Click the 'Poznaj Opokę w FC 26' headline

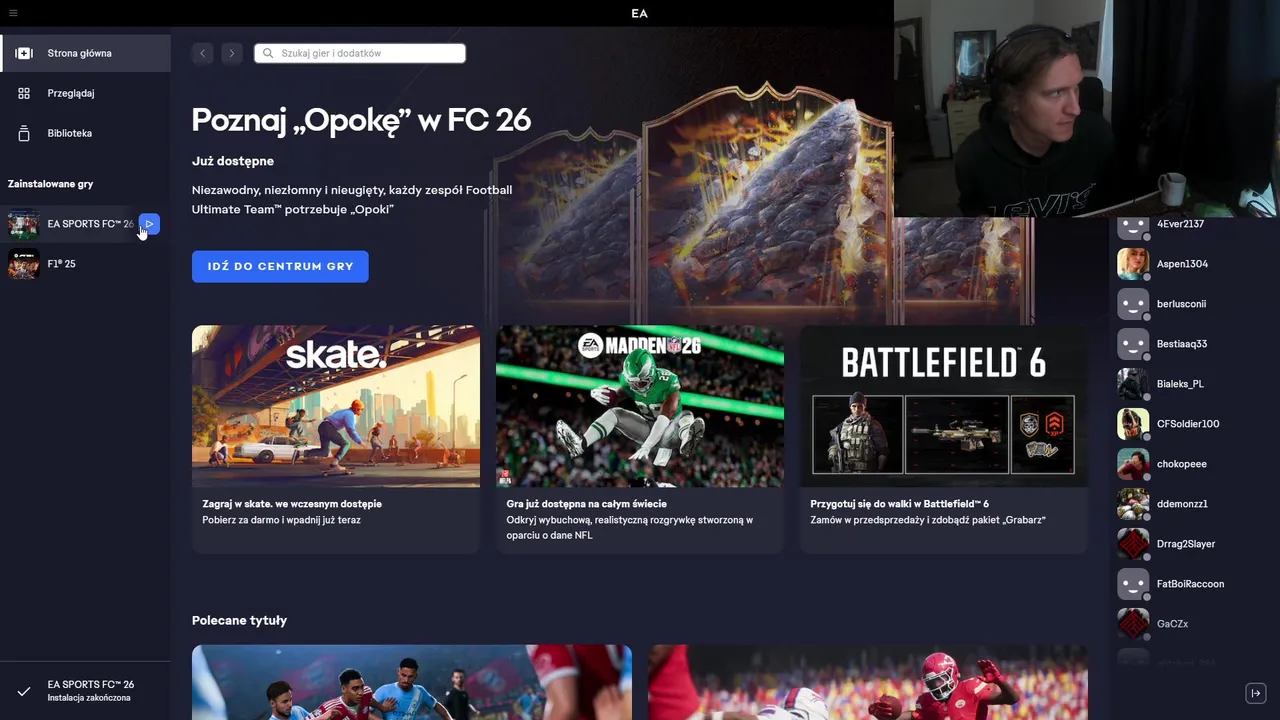tap(361, 120)
